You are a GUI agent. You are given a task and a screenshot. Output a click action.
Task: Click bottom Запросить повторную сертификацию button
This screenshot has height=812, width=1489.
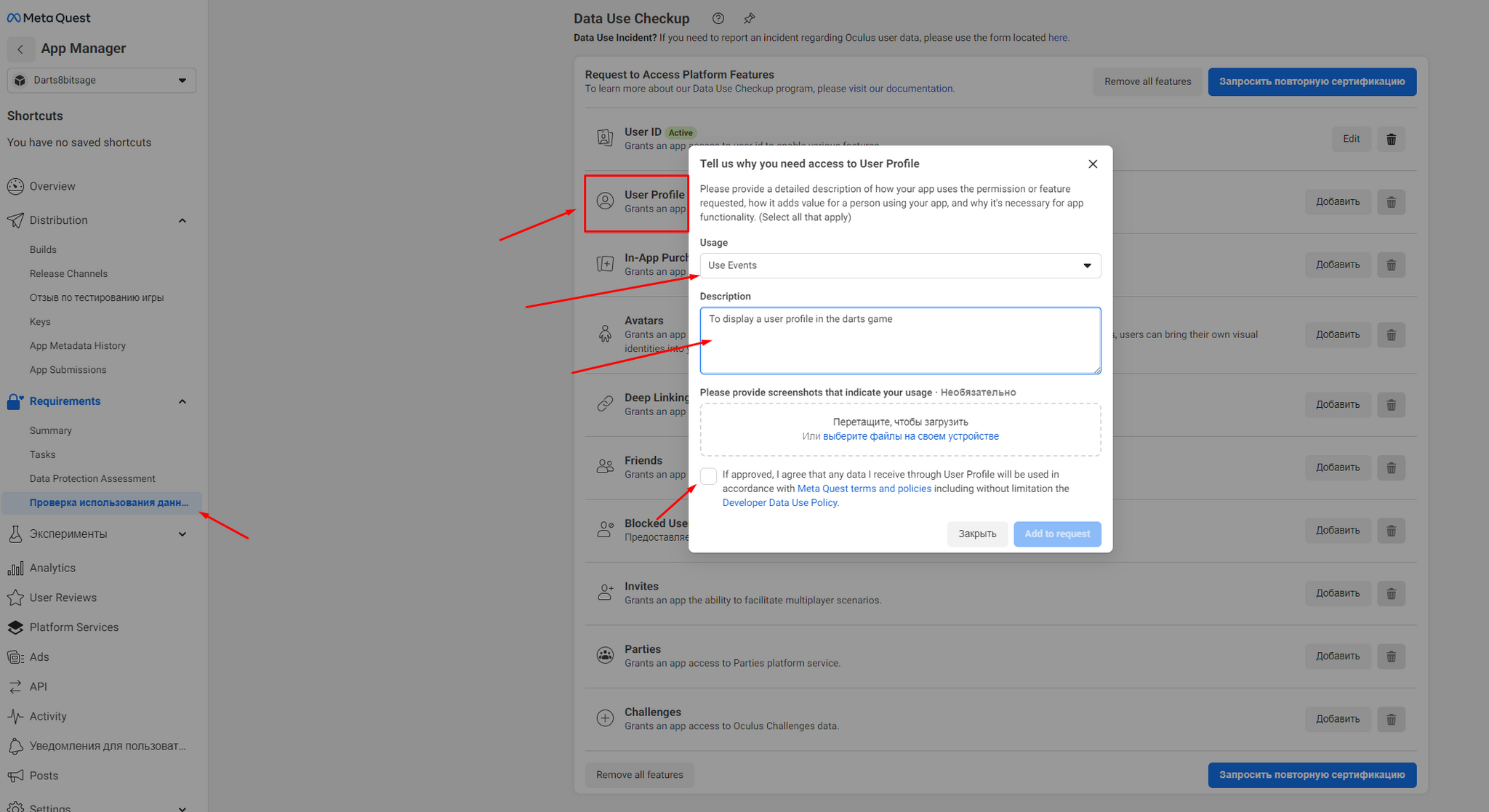click(x=1312, y=775)
